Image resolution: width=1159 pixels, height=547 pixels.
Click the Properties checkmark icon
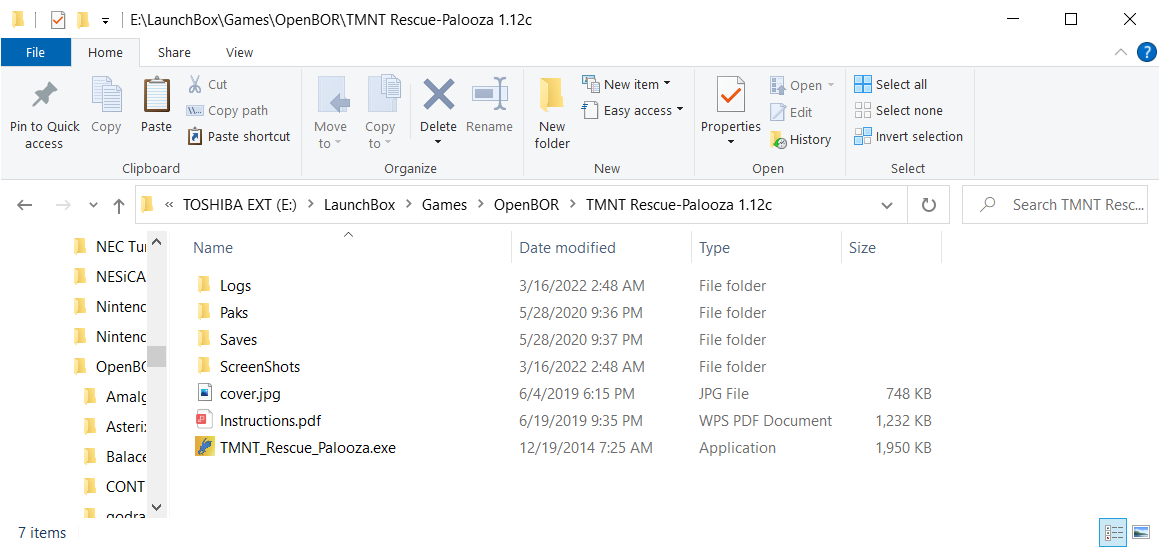[730, 95]
